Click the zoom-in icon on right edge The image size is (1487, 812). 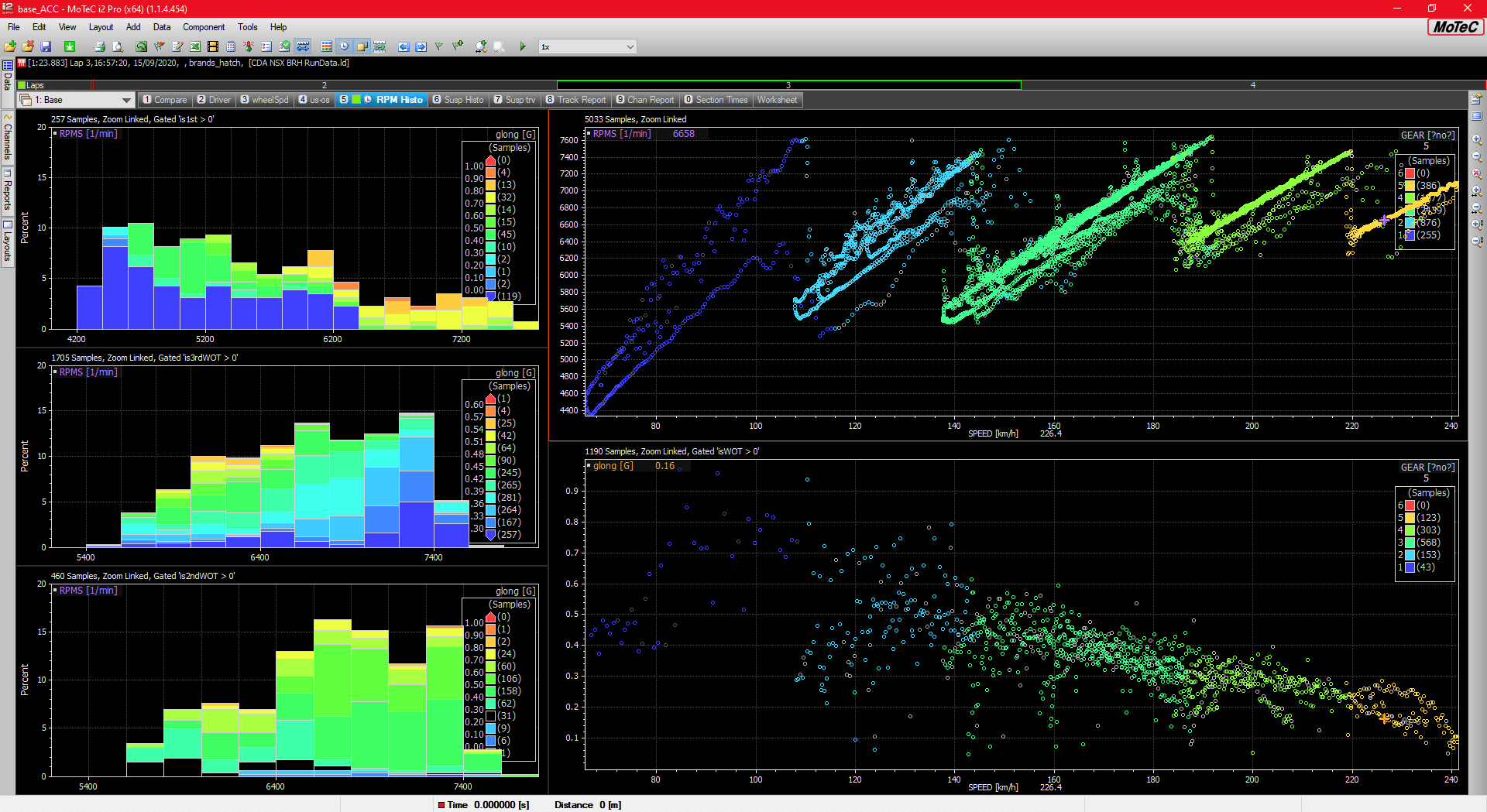[1478, 139]
